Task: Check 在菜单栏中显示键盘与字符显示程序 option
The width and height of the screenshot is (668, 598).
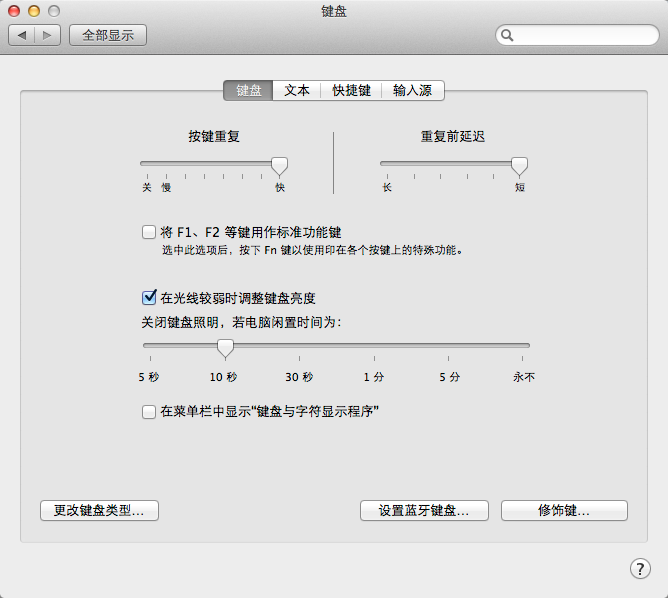Action: pyautogui.click(x=149, y=412)
